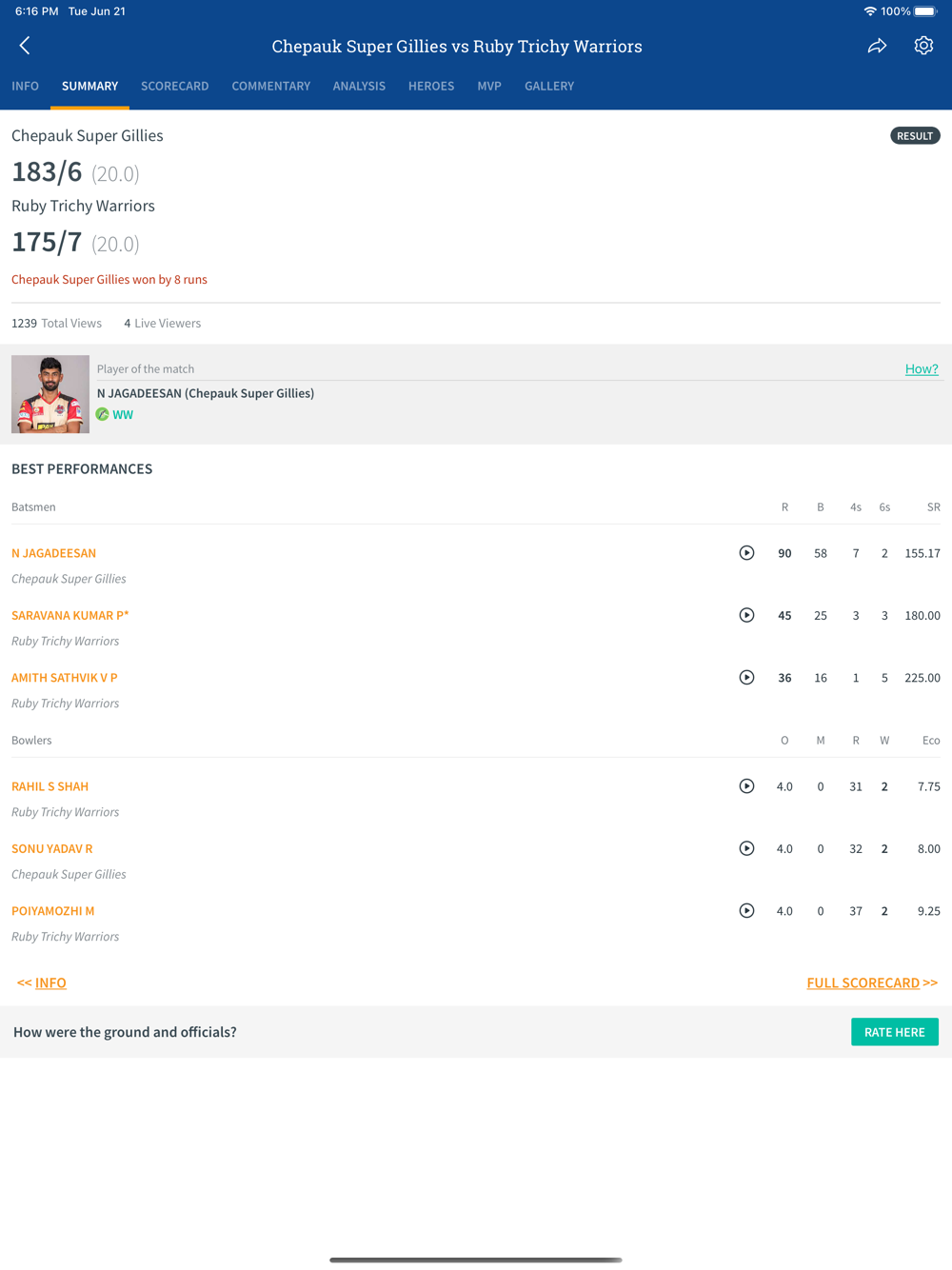
Task: Play N Jagadeesan batting highlights
Action: pos(747,553)
